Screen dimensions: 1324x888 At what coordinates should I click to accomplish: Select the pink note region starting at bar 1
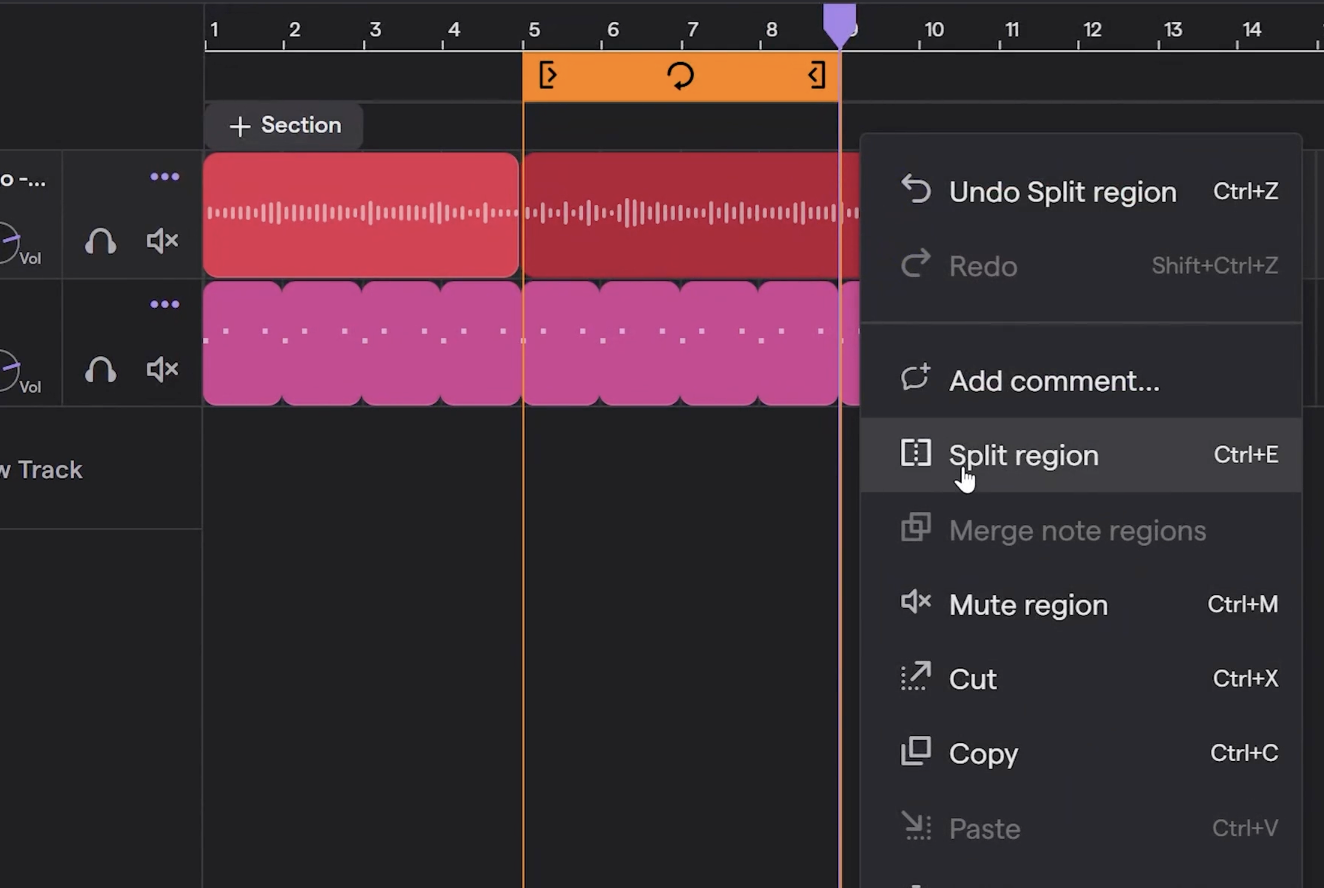tap(243, 343)
